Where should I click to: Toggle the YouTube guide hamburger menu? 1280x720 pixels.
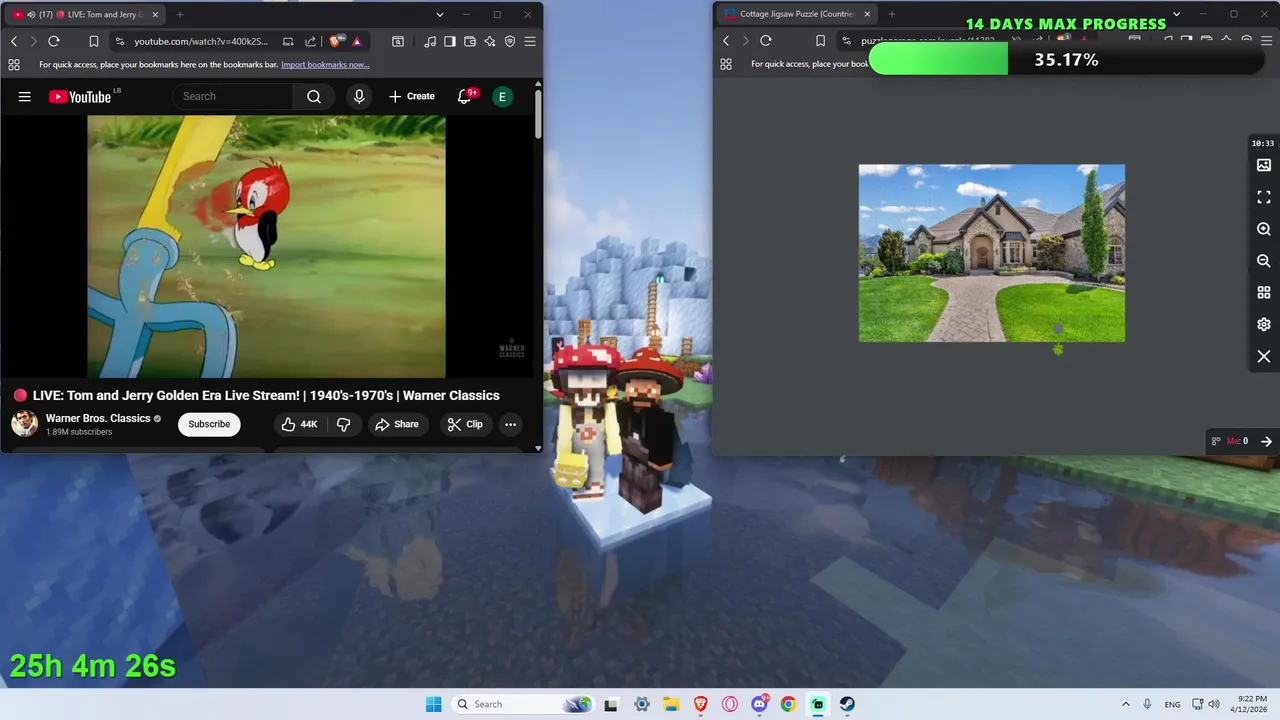coord(25,96)
